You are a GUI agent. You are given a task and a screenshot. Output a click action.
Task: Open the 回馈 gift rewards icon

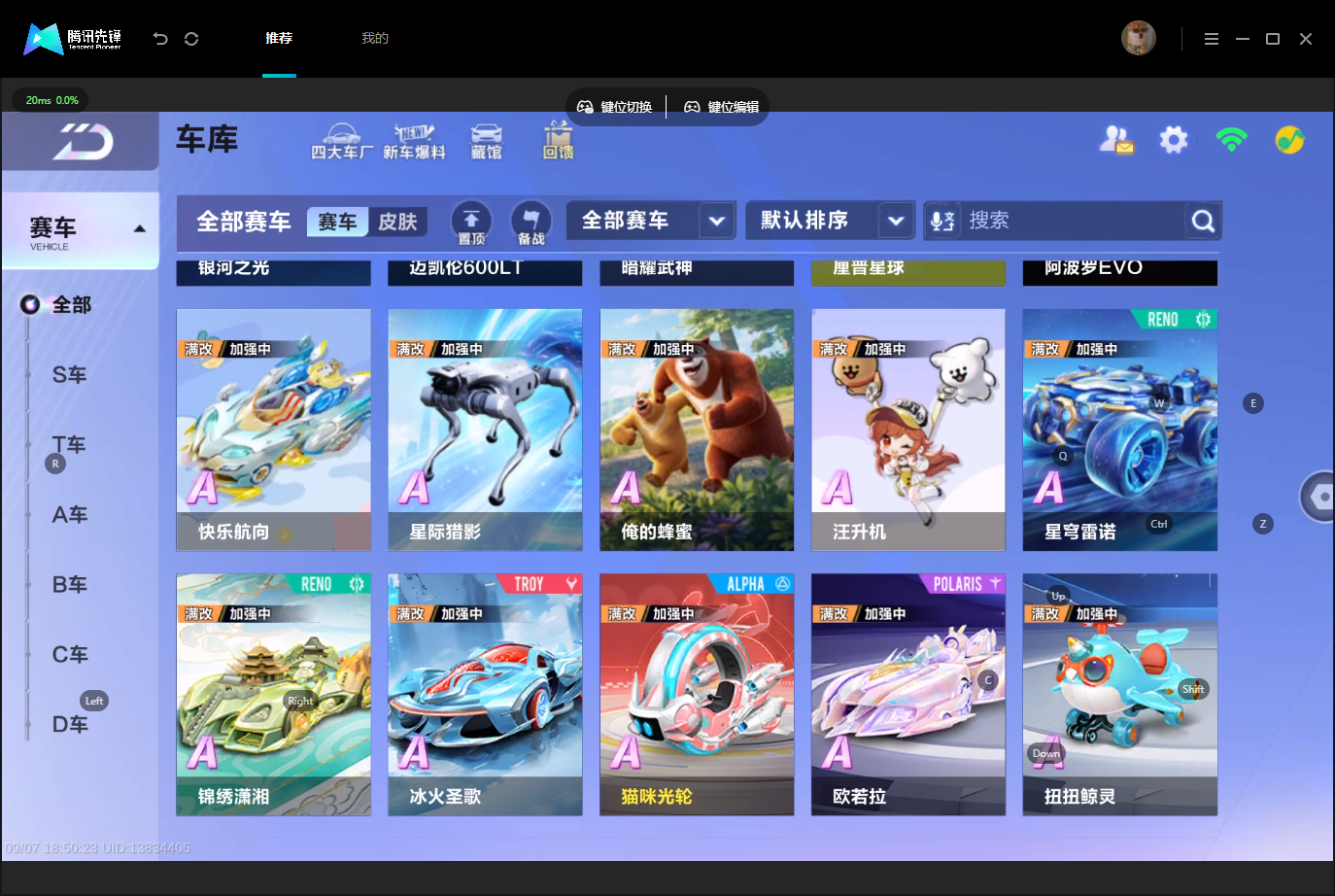(x=558, y=141)
